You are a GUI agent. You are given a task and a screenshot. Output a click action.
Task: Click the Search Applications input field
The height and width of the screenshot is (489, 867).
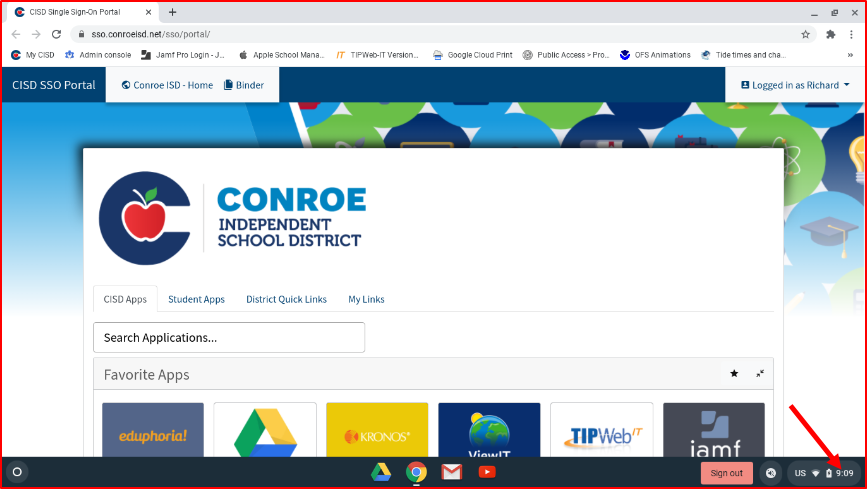click(x=229, y=338)
